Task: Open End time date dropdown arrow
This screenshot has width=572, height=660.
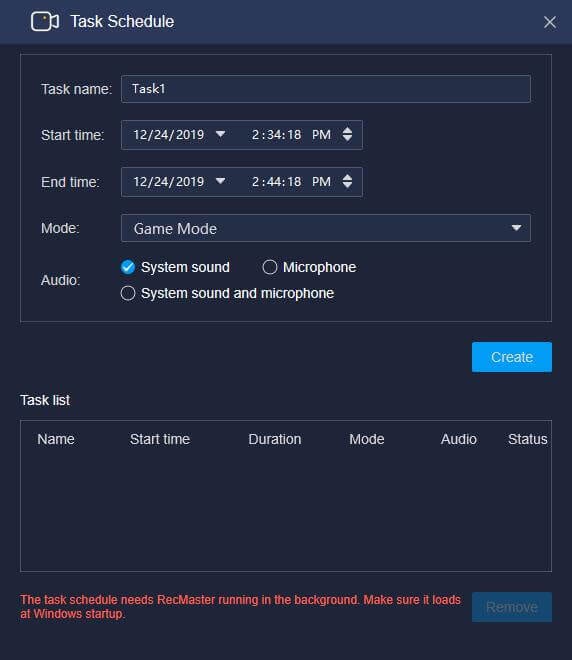Action: 220,181
